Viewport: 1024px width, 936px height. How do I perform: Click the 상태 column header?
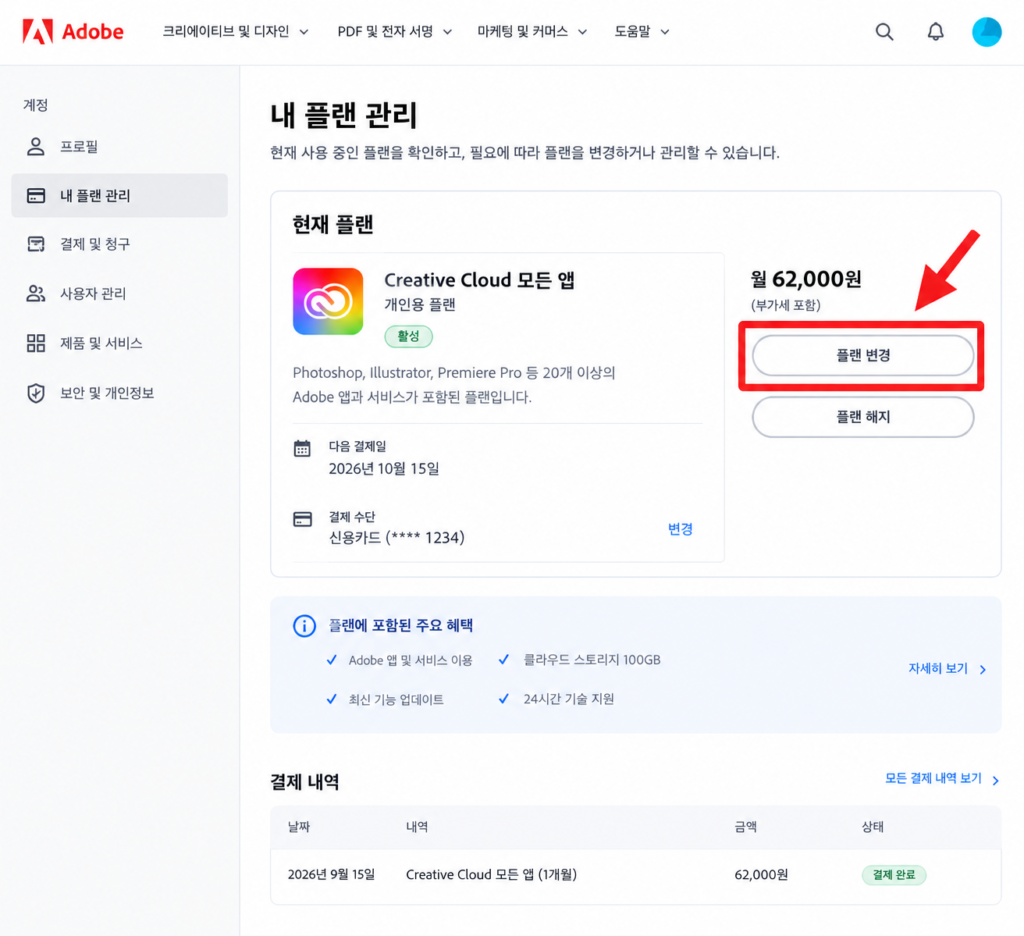(872, 827)
